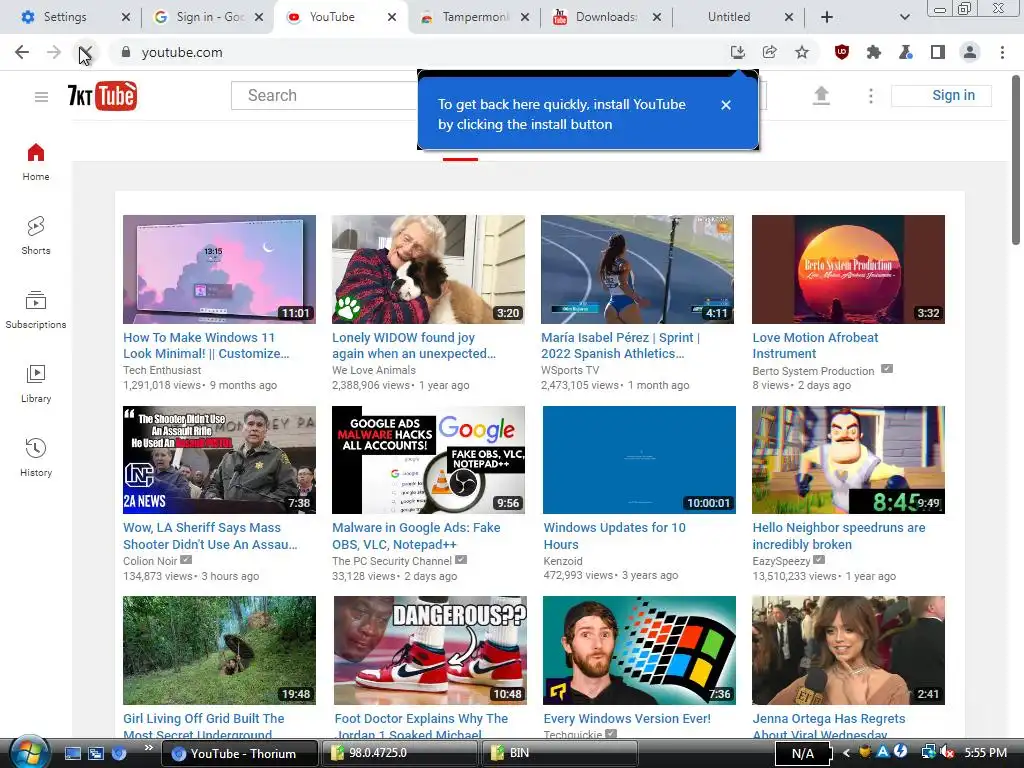Image resolution: width=1024 pixels, height=768 pixels.
Task: Click the 5:55 PM system clock
Action: [985, 753]
